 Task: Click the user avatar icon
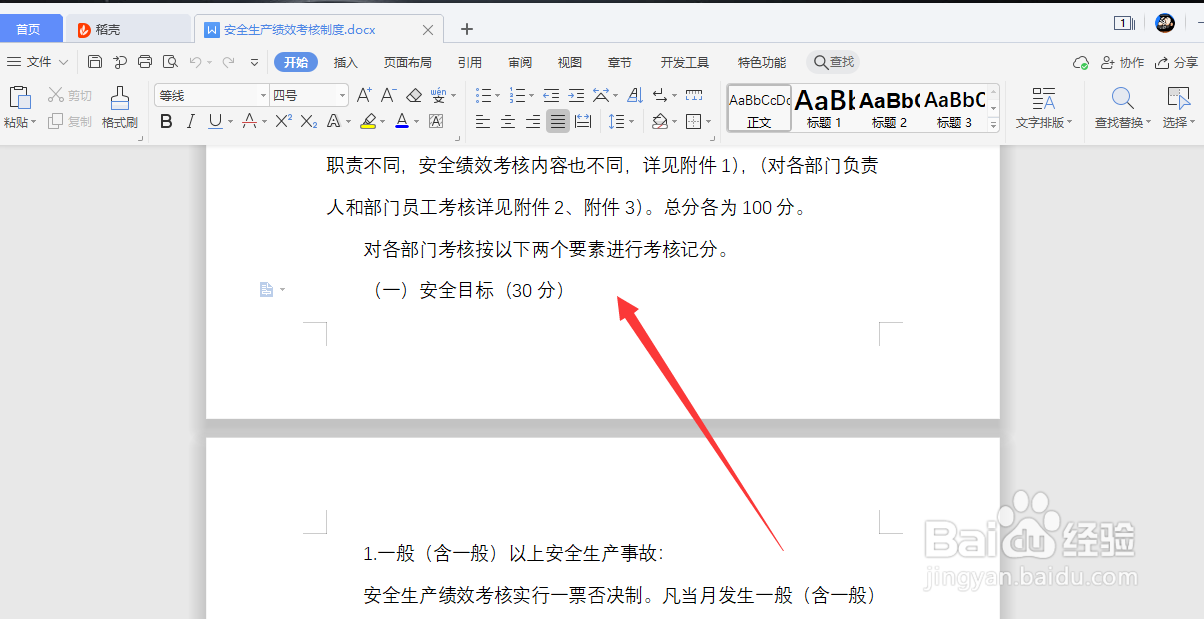coord(1165,22)
